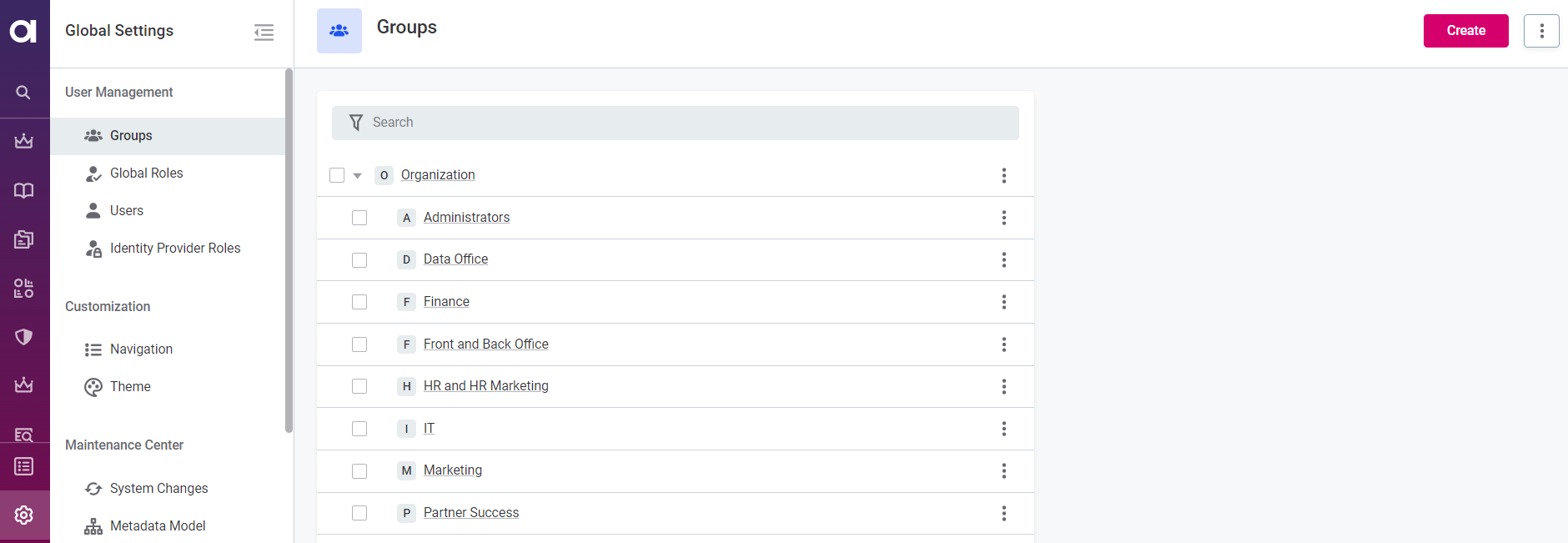Open the book icon in left rail
This screenshot has height=543, width=1568.
[23, 191]
